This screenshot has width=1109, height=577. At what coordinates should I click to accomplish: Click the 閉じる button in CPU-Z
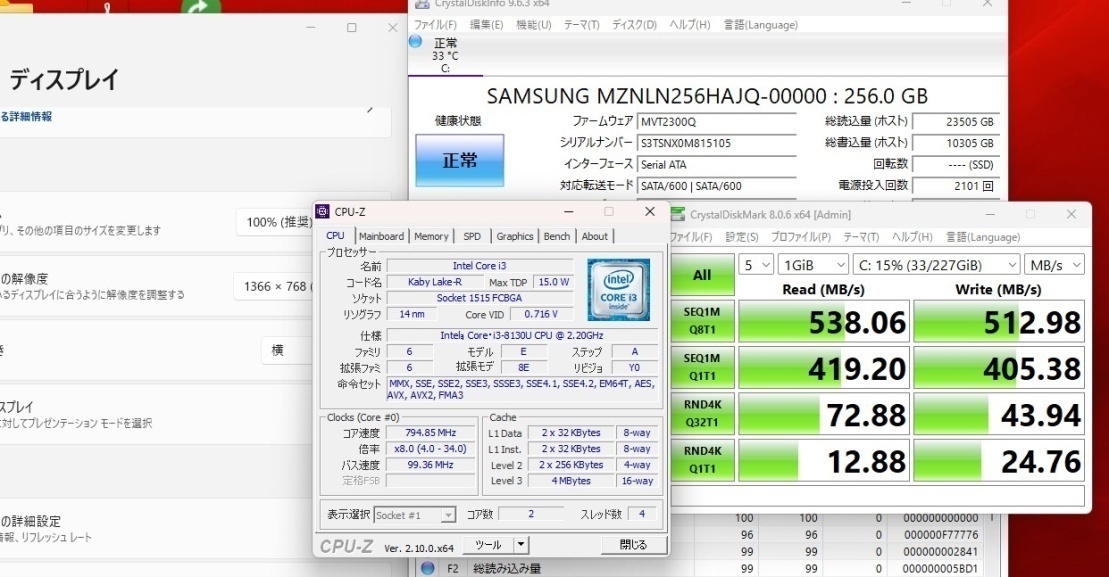click(633, 544)
